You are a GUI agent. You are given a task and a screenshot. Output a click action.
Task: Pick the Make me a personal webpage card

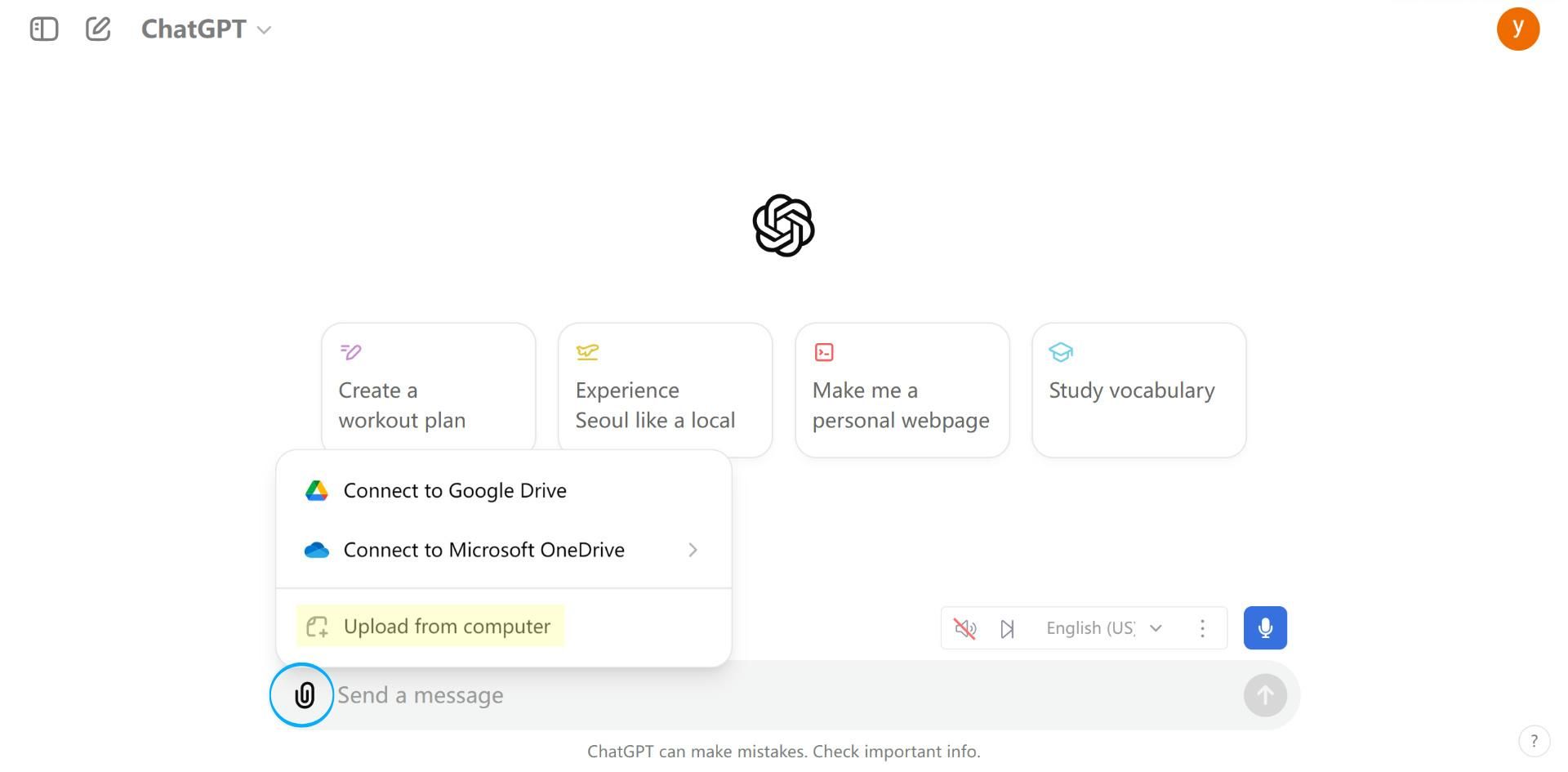tap(902, 390)
